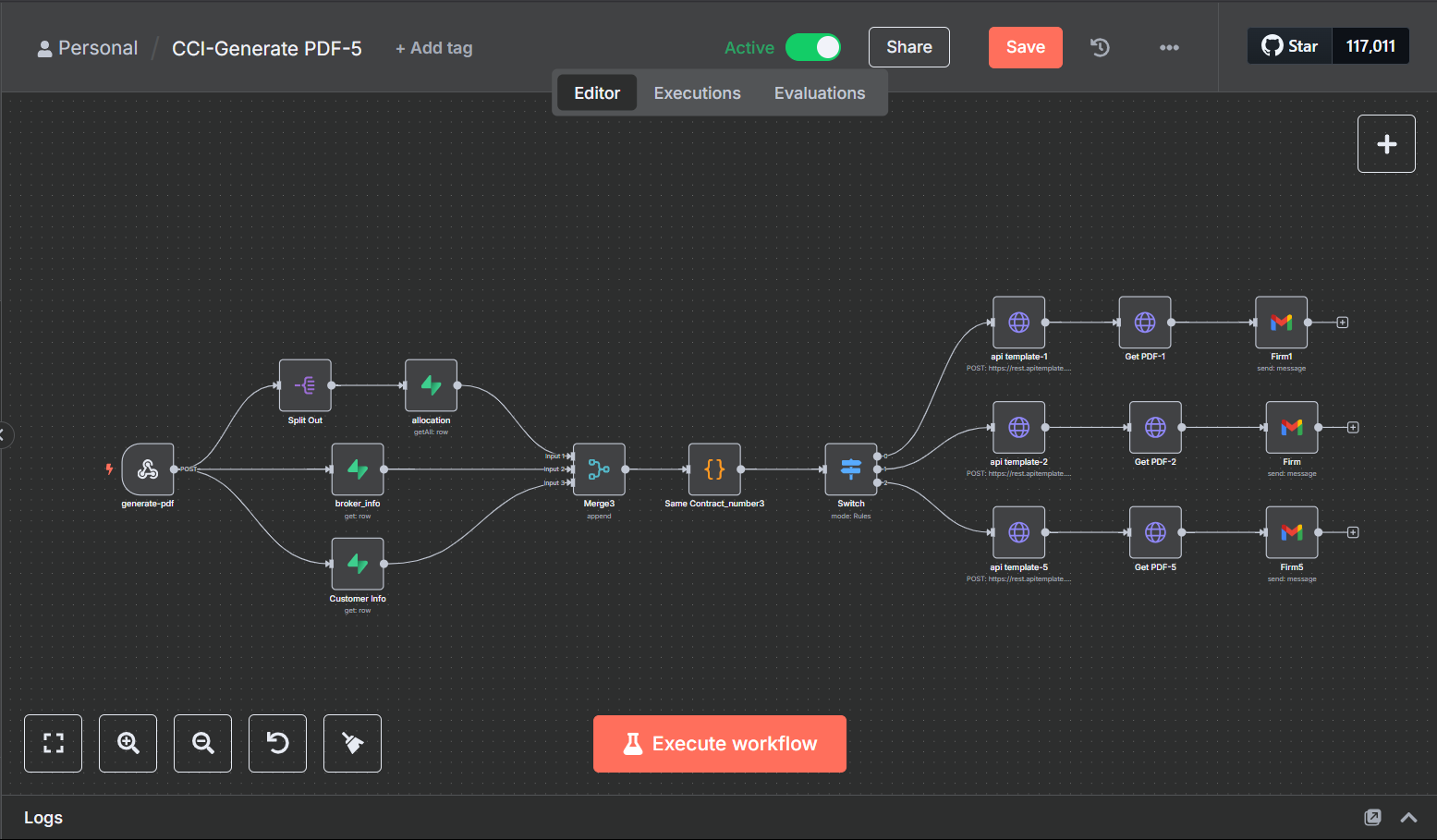The height and width of the screenshot is (840, 1437).
Task: Click the Merge3 node icon
Action: [x=599, y=469]
